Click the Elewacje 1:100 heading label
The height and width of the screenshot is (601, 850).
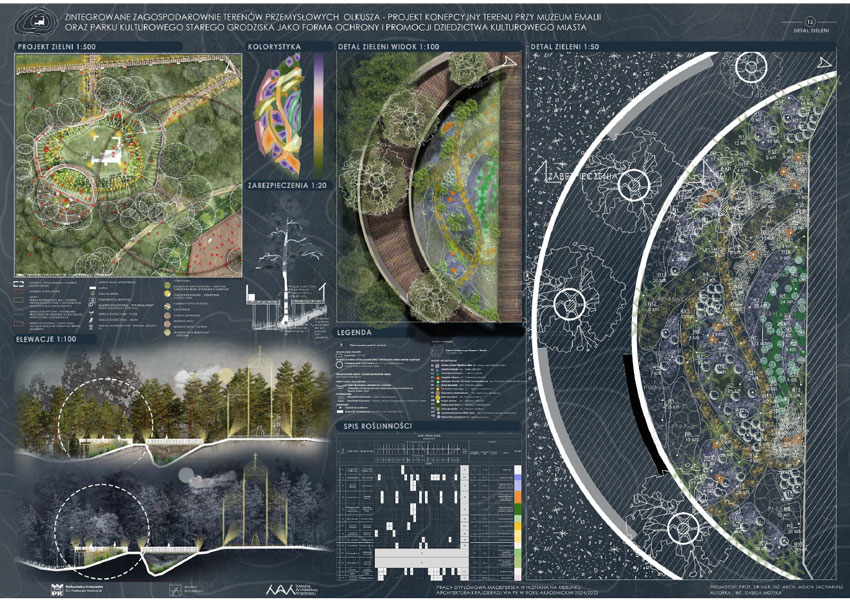[x=49, y=339]
